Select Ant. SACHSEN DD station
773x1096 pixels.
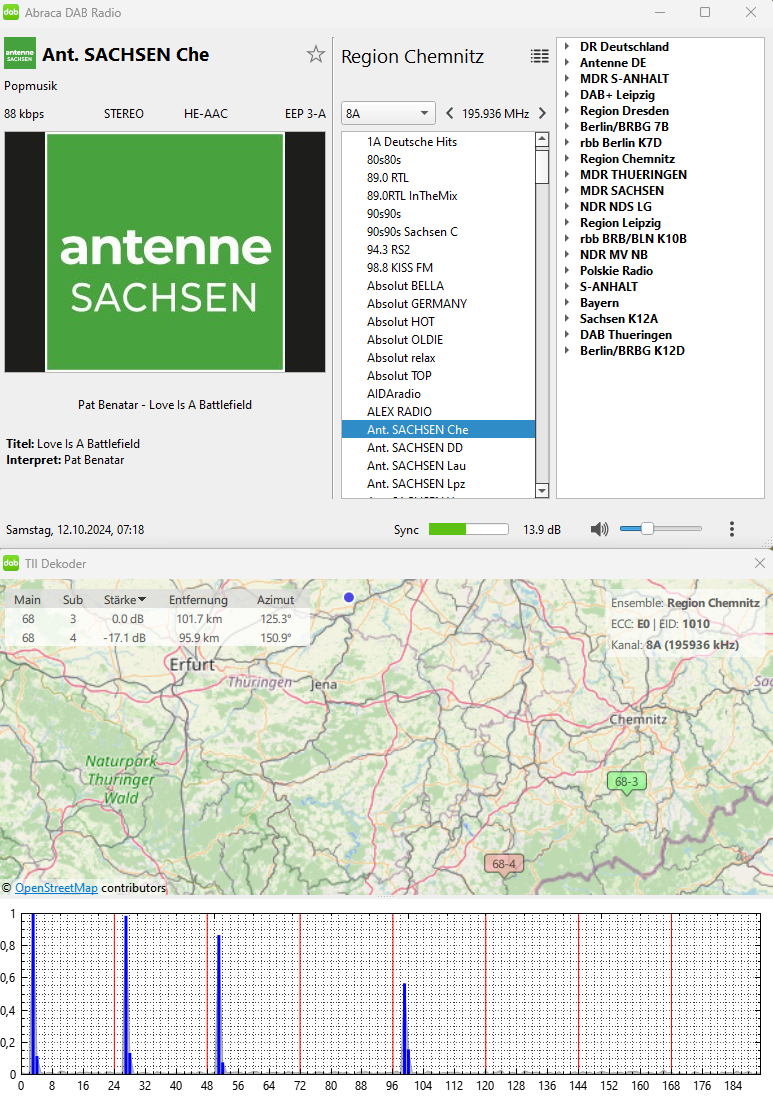pos(438,448)
